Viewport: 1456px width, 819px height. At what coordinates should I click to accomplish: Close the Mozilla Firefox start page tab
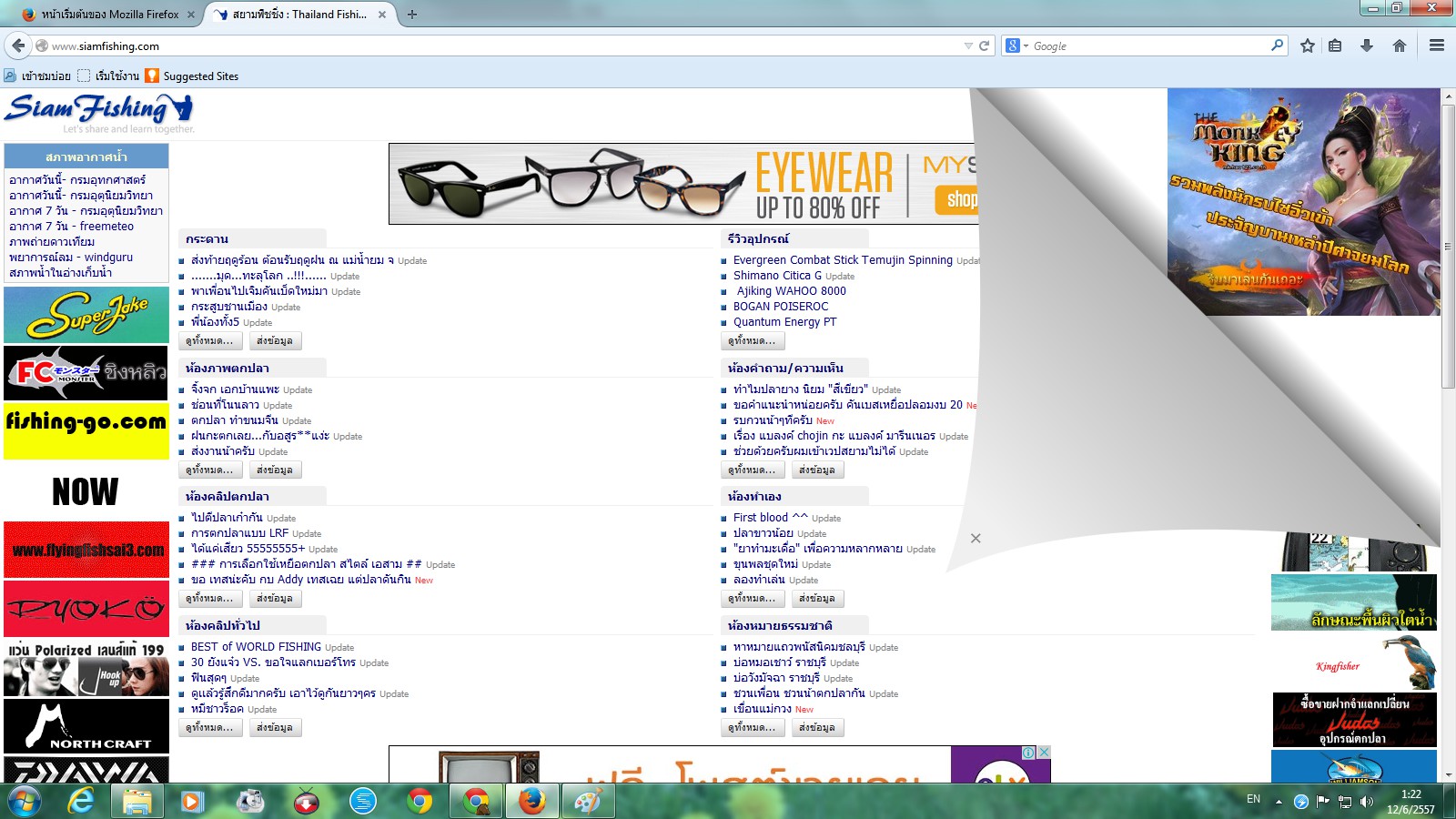191,15
